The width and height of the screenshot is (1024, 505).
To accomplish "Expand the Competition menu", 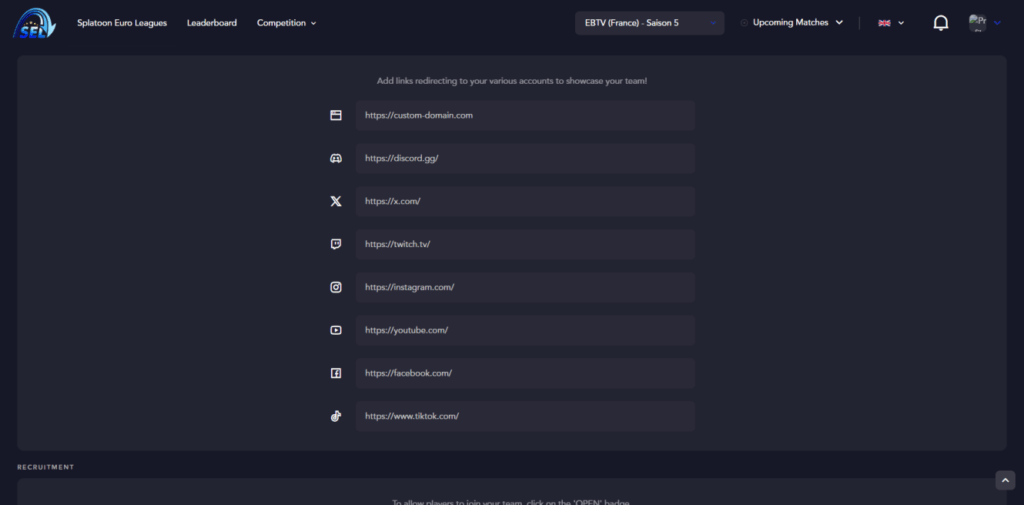I will pyautogui.click(x=287, y=23).
